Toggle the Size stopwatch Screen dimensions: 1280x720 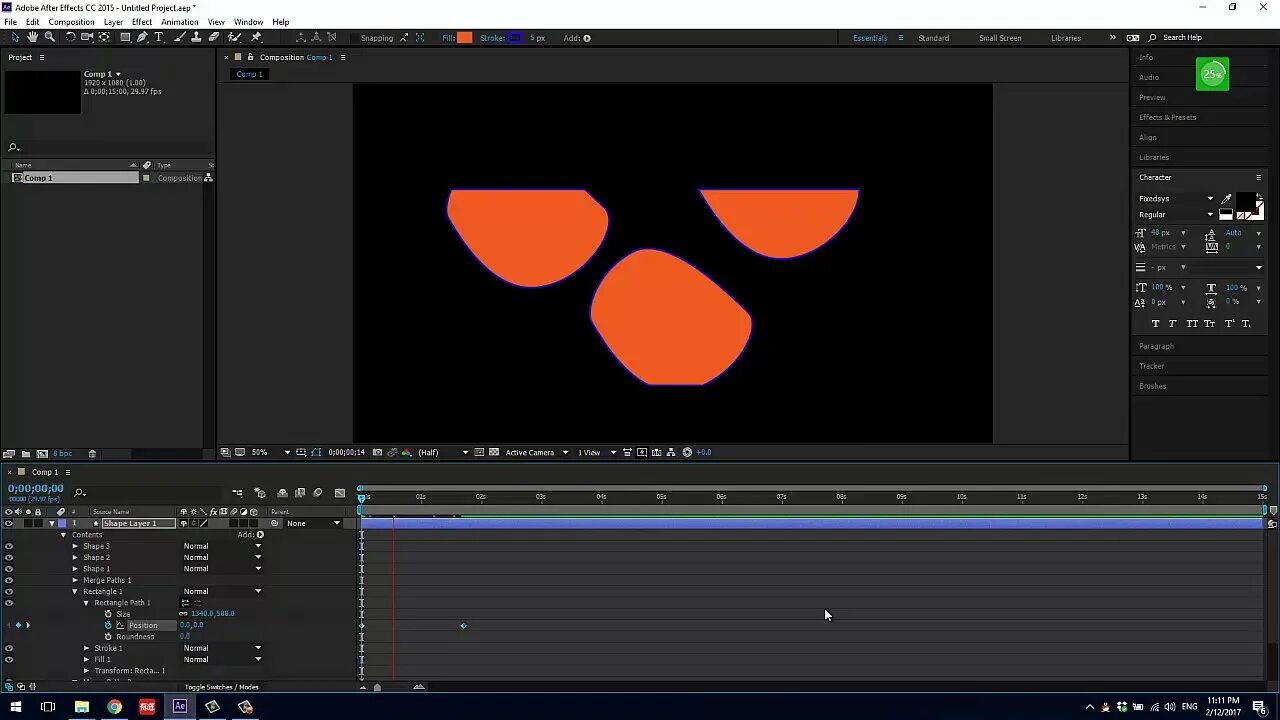point(108,614)
